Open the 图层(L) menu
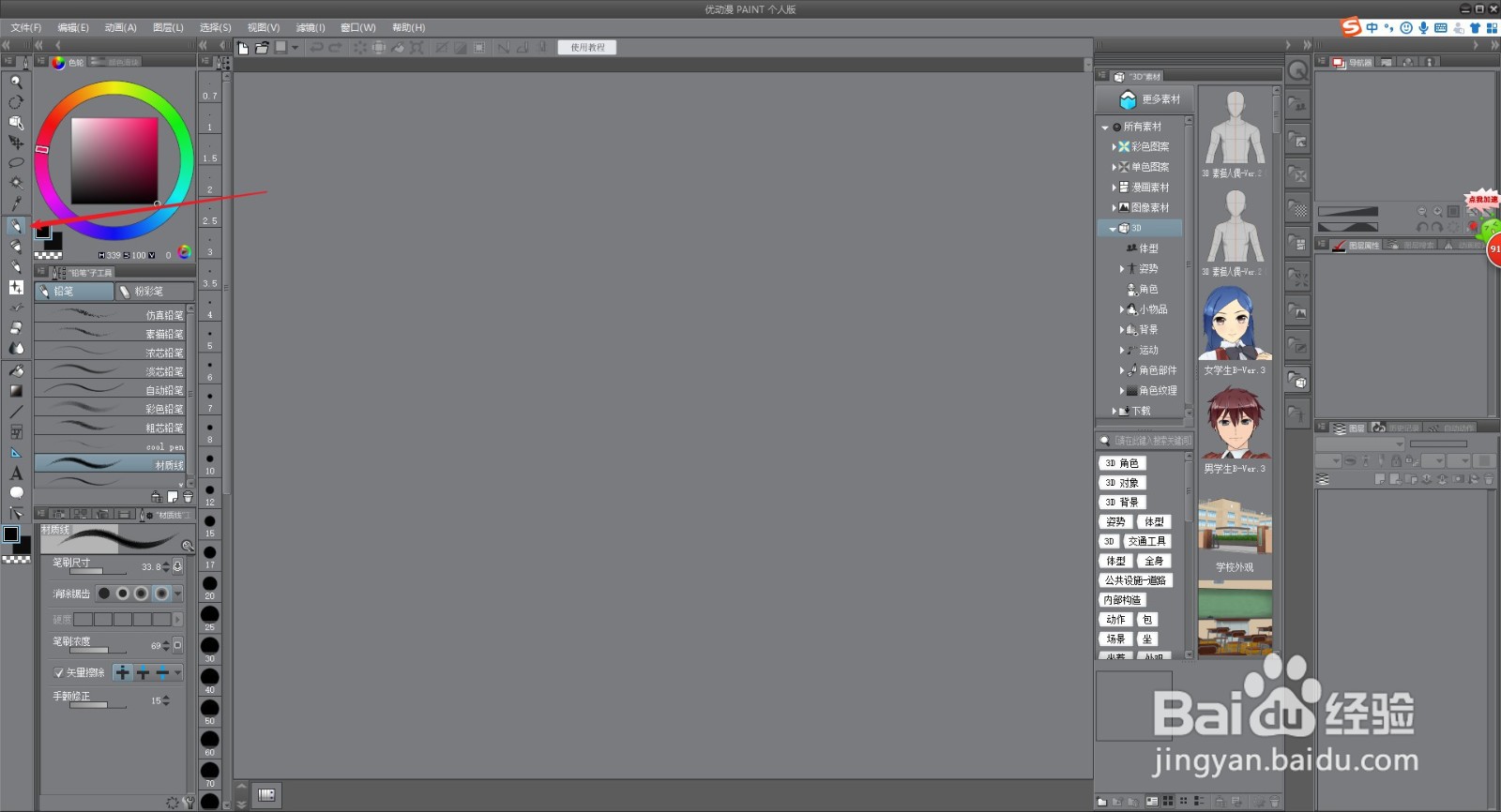Image resolution: width=1501 pixels, height=812 pixels. click(168, 27)
